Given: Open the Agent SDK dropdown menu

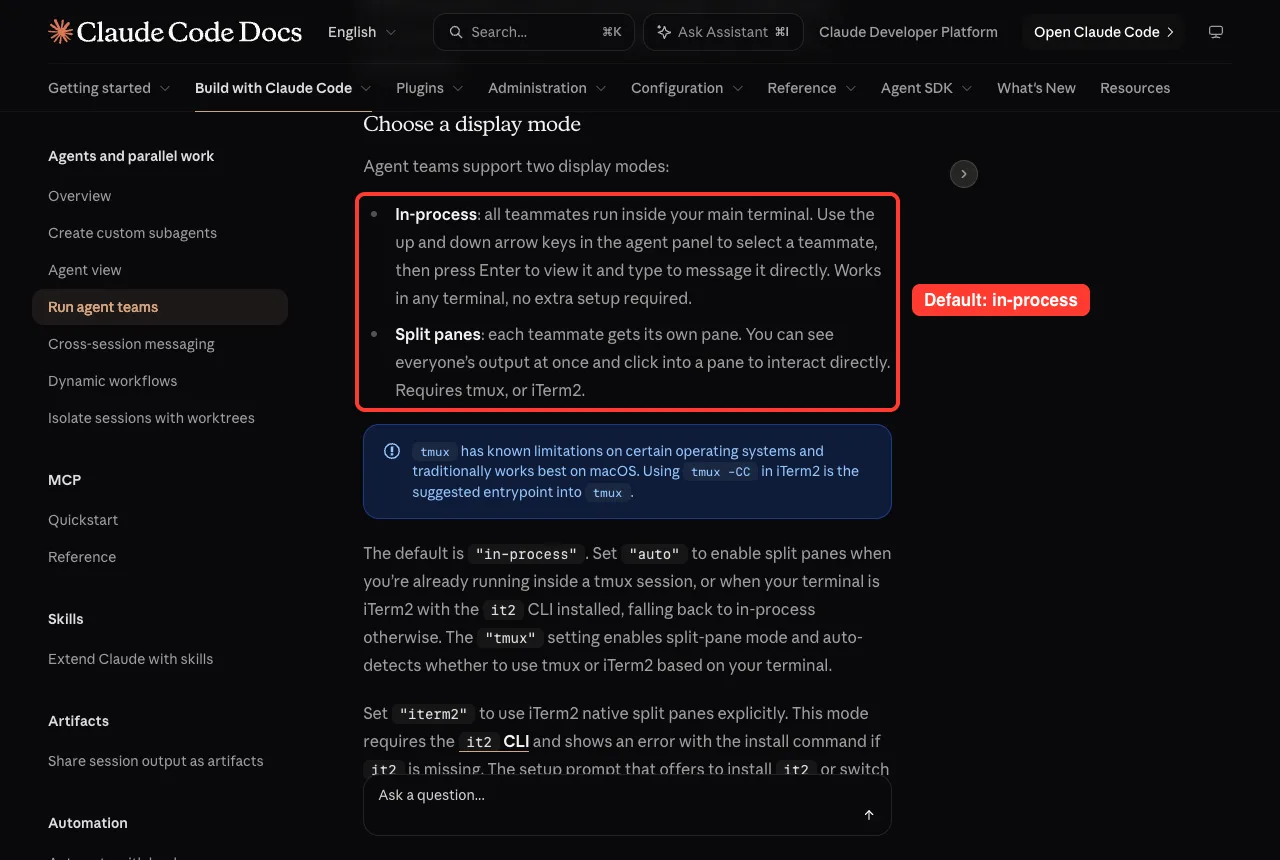Looking at the screenshot, I should [927, 88].
